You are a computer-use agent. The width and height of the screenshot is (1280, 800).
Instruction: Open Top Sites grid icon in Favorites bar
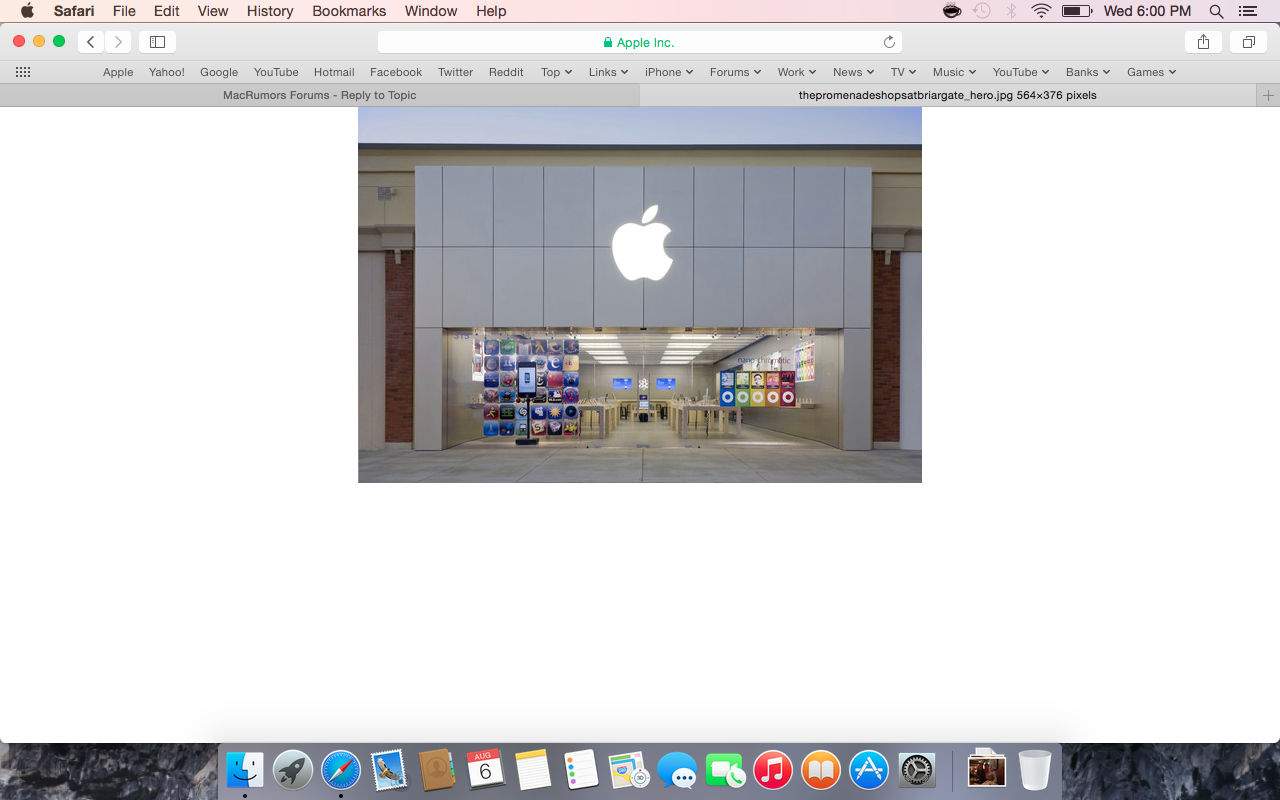(23, 72)
